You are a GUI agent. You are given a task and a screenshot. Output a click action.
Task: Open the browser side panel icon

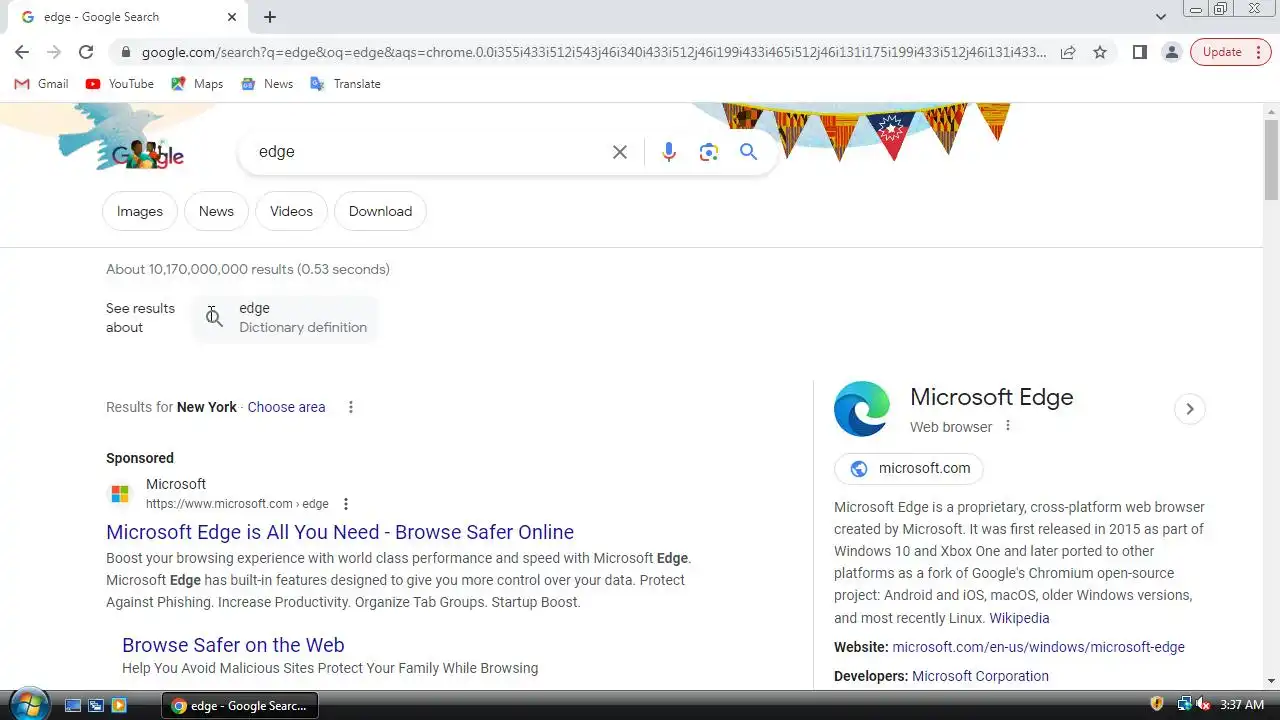[x=1139, y=52]
